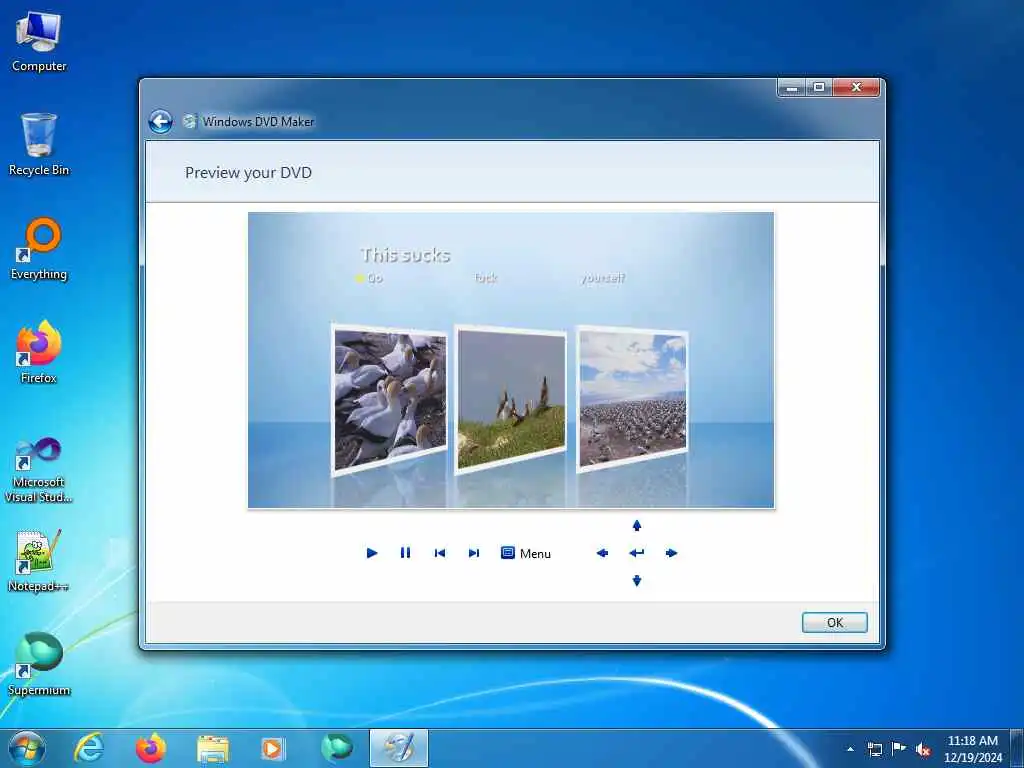Click the Enter navigation button
Image resolution: width=1024 pixels, height=768 pixels.
click(x=637, y=553)
